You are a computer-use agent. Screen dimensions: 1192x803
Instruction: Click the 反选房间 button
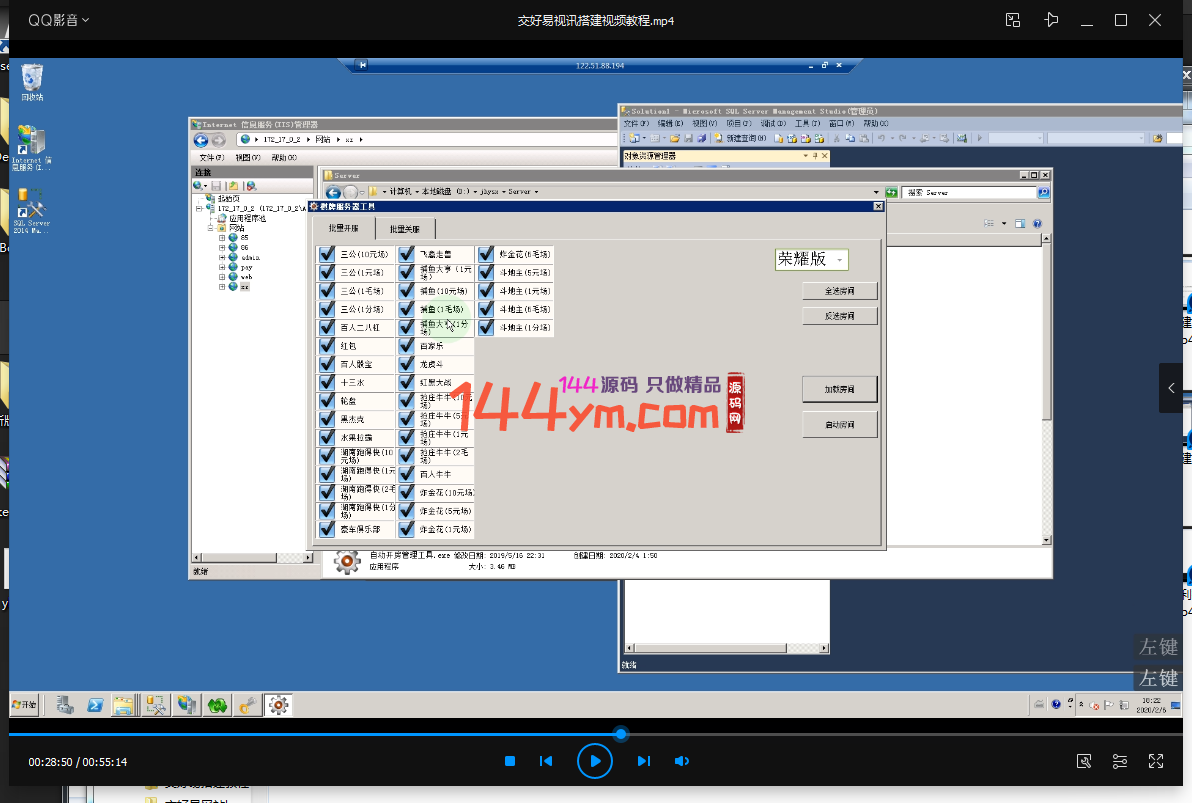tap(840, 316)
